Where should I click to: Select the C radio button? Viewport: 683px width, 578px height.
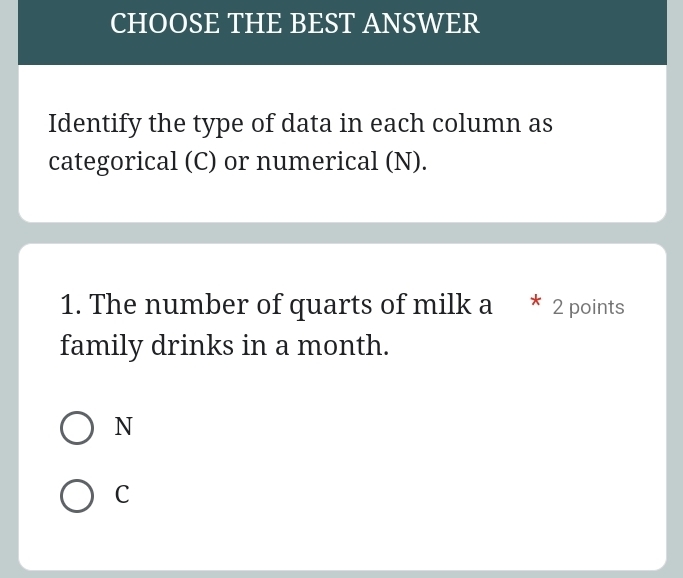point(77,496)
